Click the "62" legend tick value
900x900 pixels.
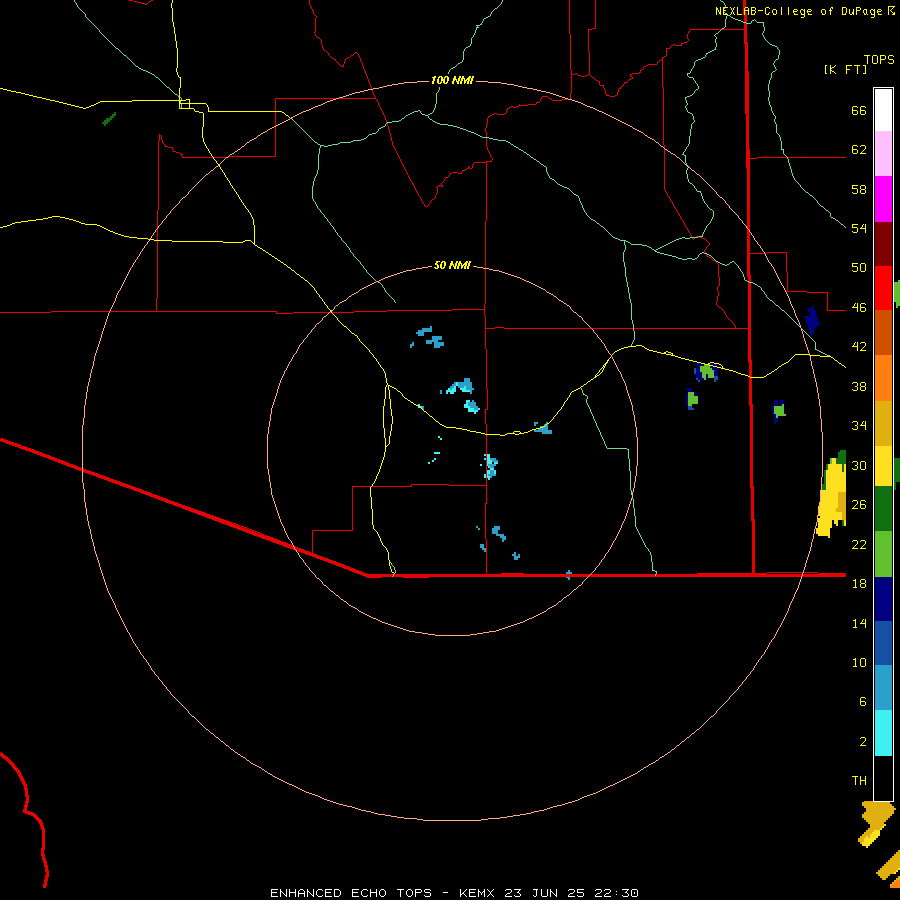859,150
